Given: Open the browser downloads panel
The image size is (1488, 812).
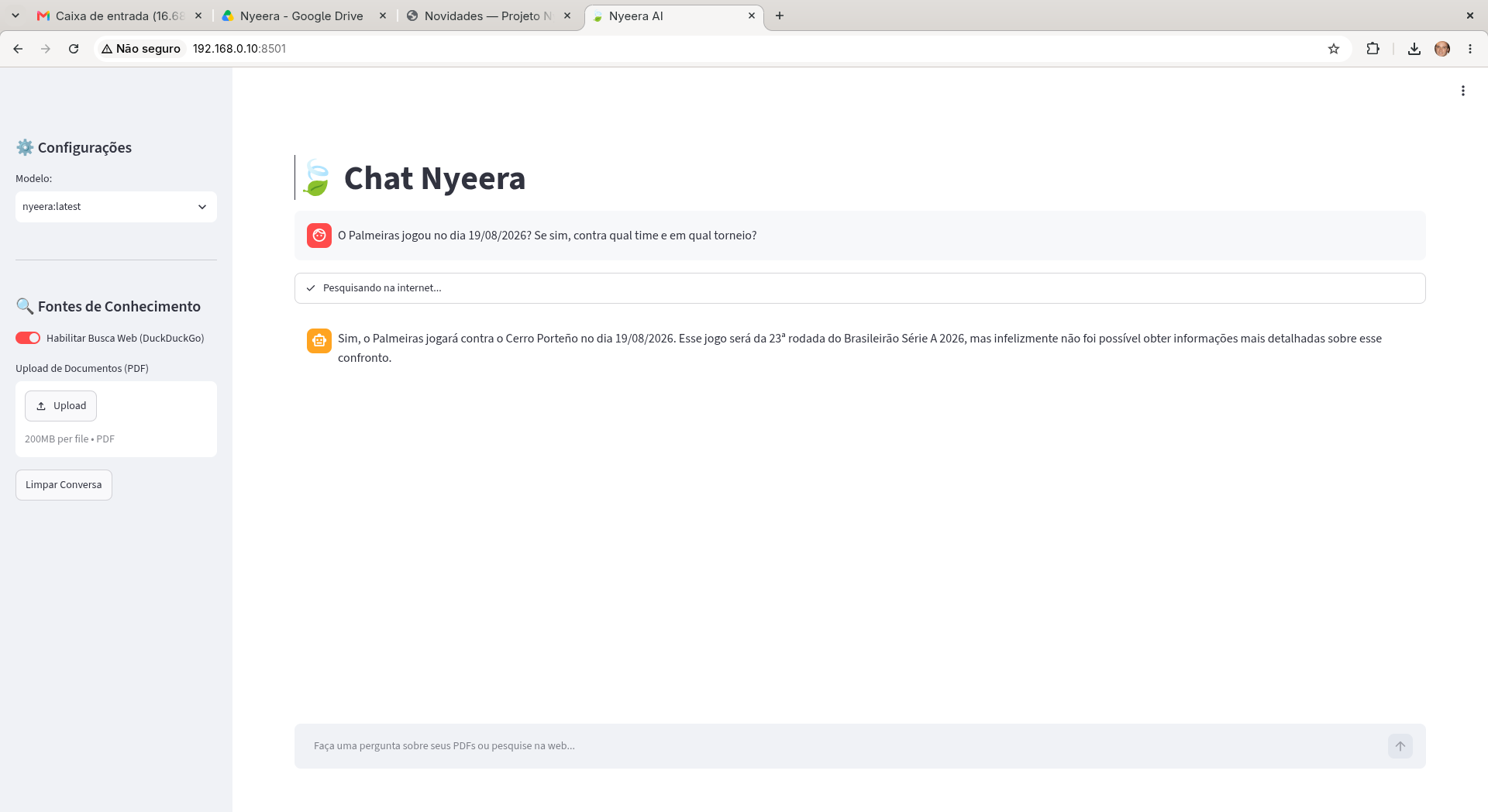Looking at the screenshot, I should pos(1414,49).
